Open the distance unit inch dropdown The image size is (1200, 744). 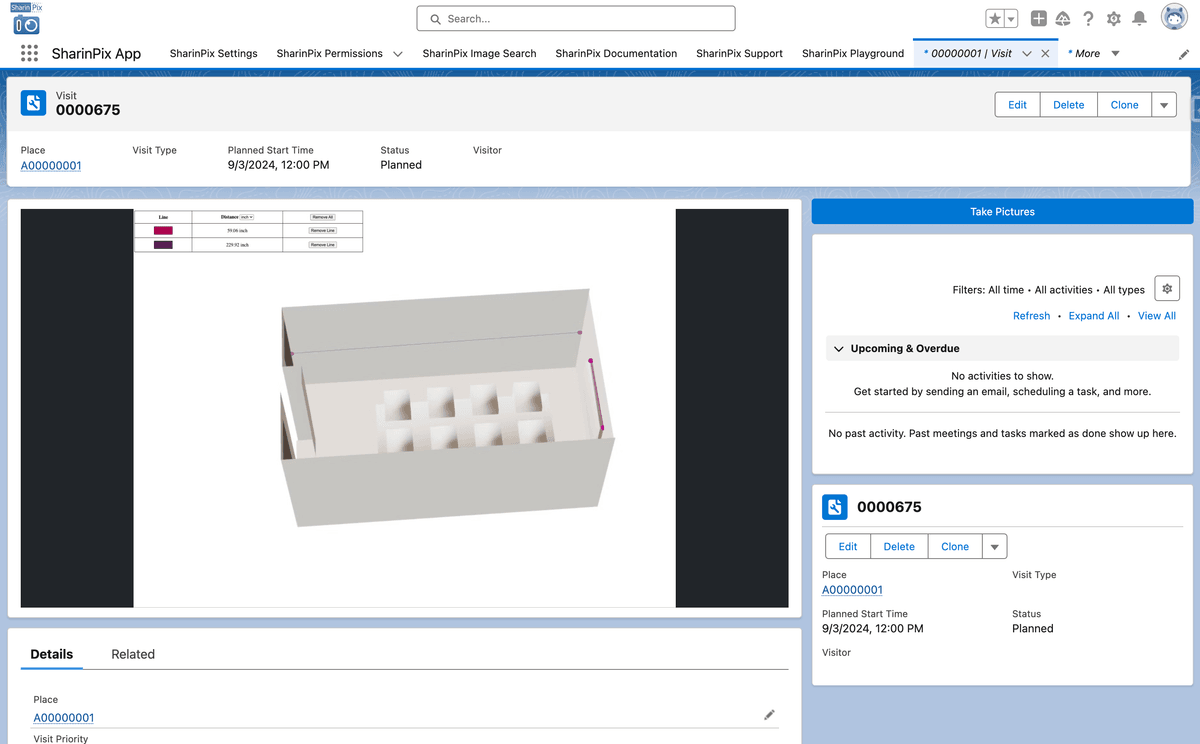[245, 217]
